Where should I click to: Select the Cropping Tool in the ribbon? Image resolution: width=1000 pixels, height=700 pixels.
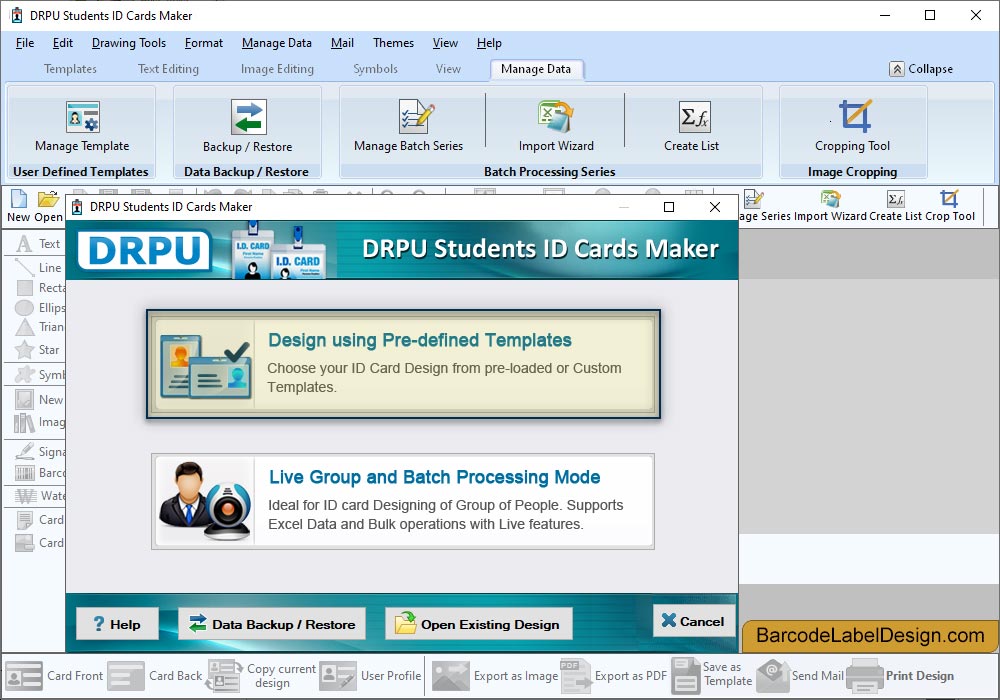coord(853,127)
